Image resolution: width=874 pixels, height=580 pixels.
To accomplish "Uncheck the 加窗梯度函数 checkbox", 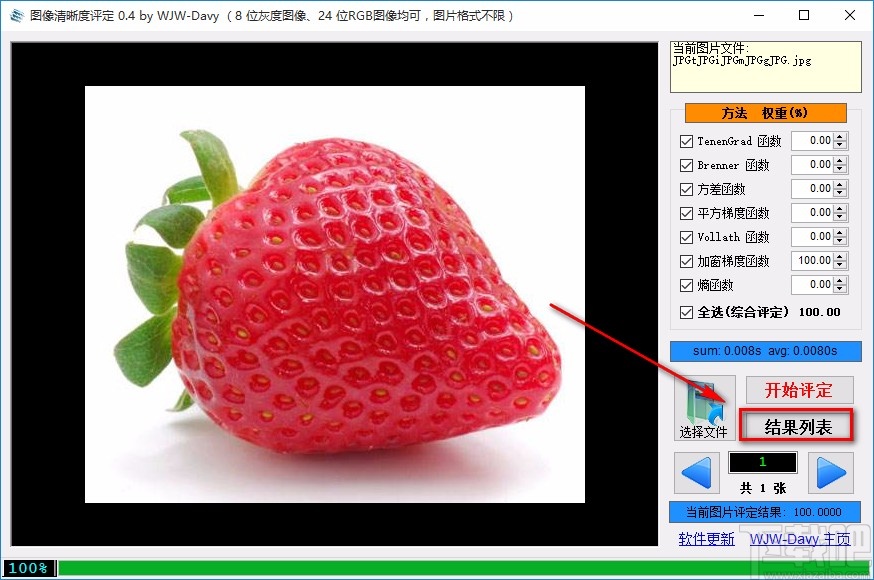I will click(686, 261).
